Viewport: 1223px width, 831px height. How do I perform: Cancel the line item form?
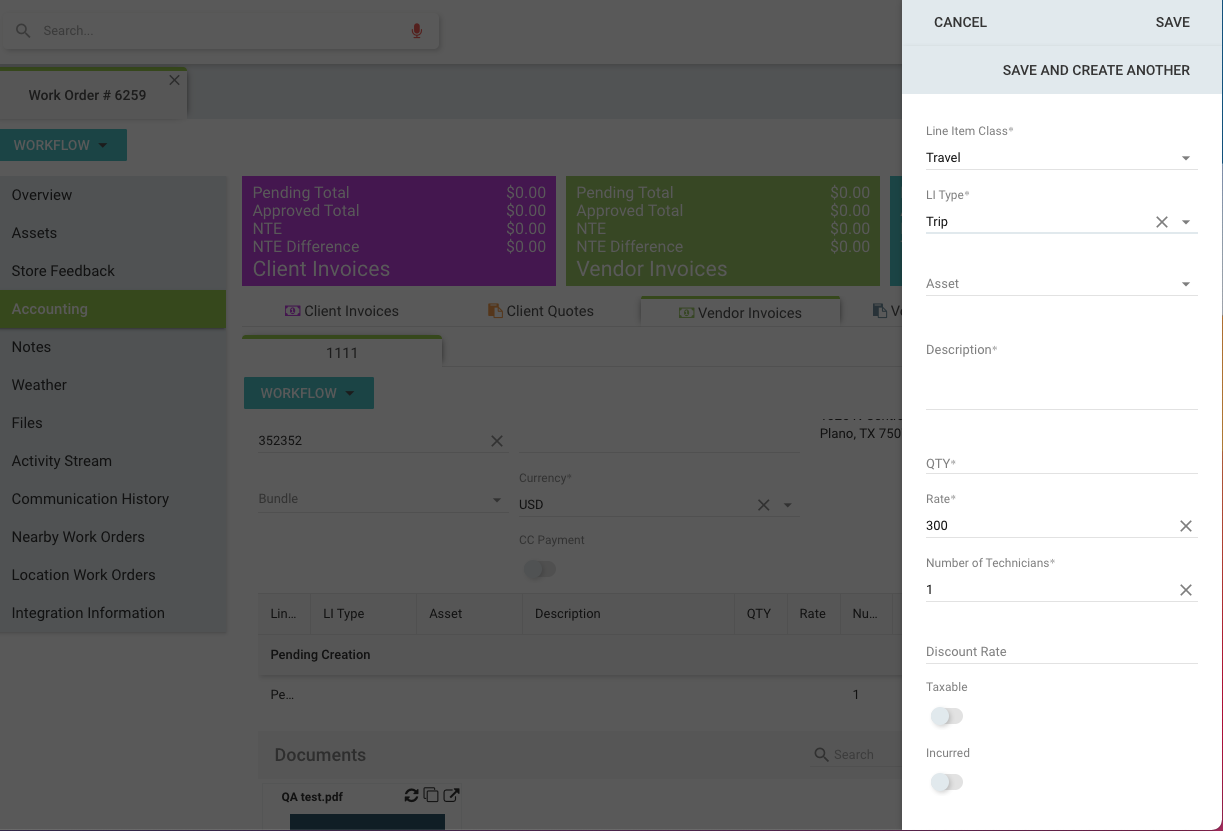point(960,22)
